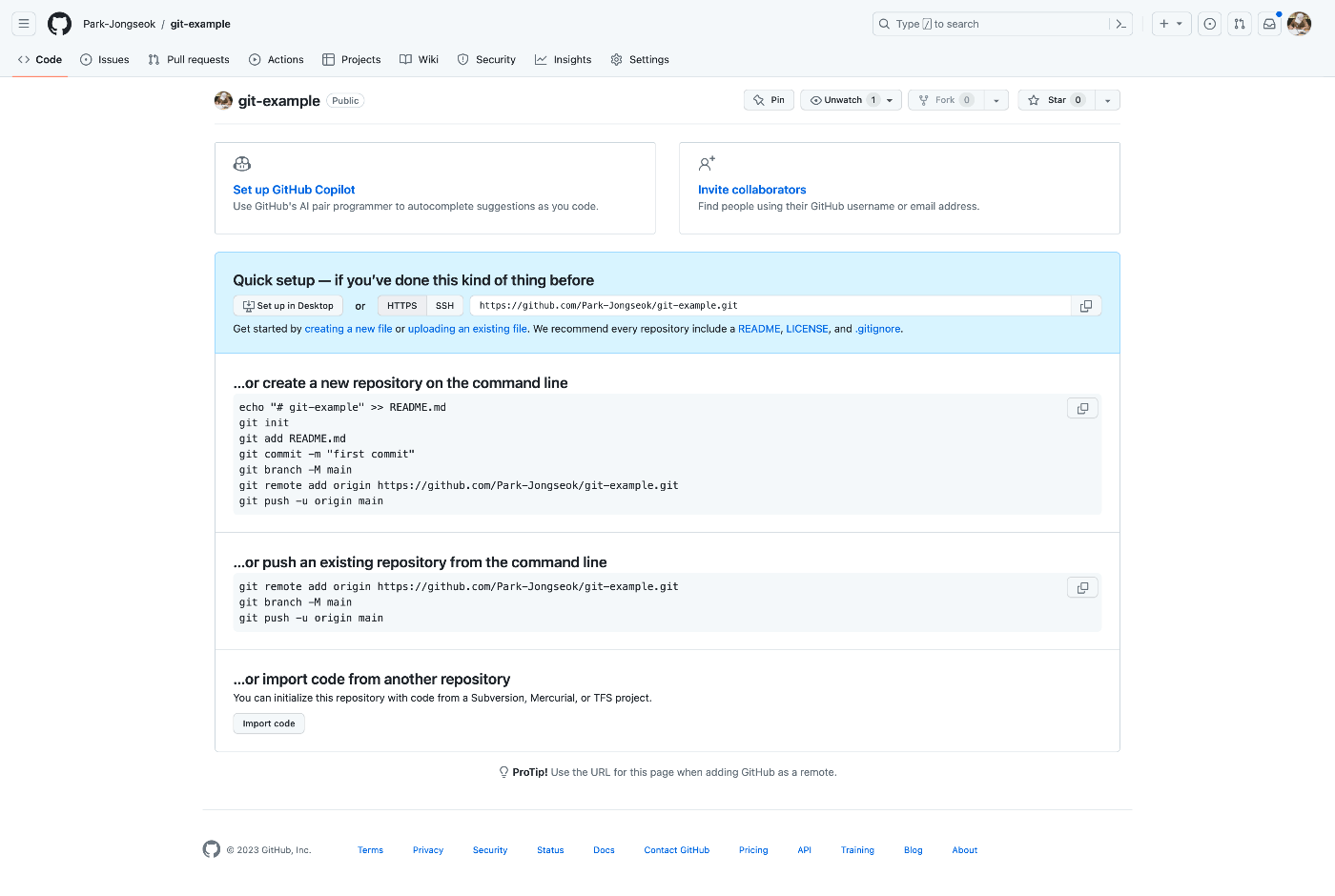This screenshot has width=1335, height=896.
Task: Open the Pull requests tab
Action: point(189,59)
